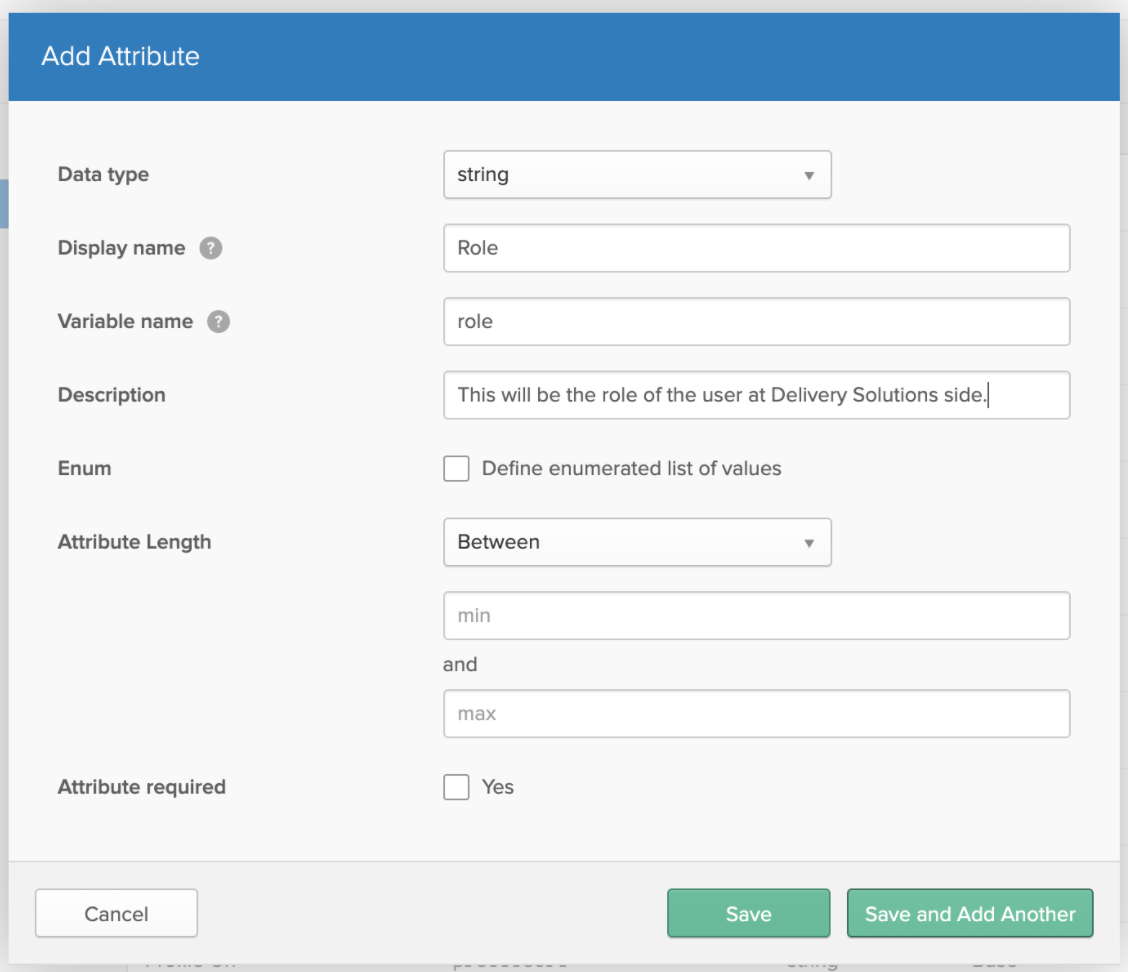The width and height of the screenshot is (1128, 972).
Task: Cancel the Add Attribute dialog
Action: click(x=117, y=914)
